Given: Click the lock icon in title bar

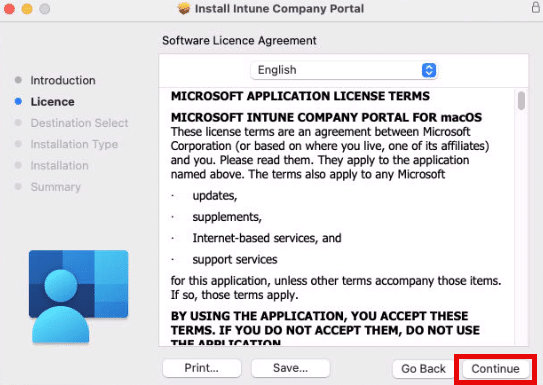Looking at the screenshot, I should (x=536, y=7).
